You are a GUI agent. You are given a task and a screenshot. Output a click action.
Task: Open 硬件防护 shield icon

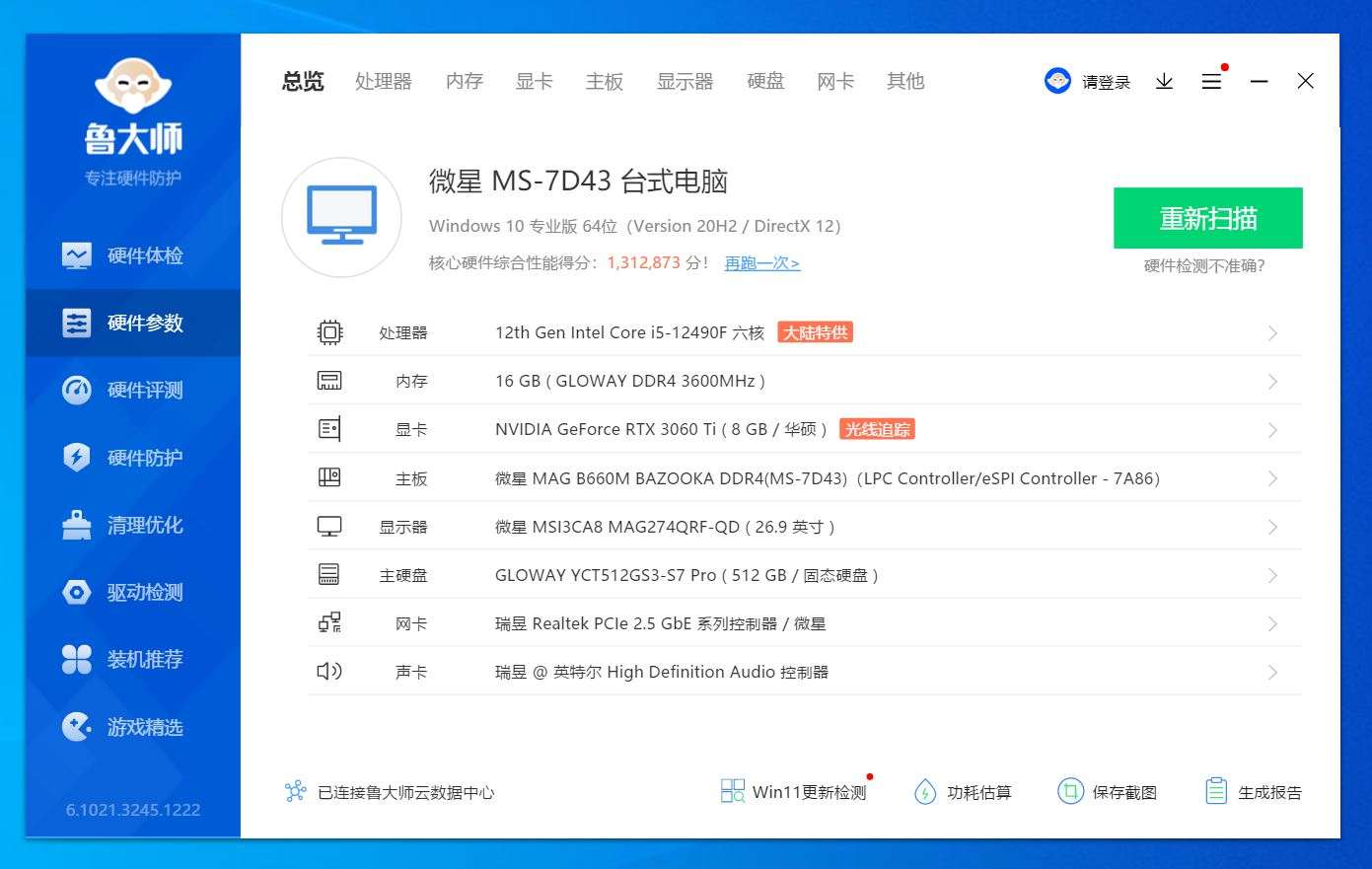pyautogui.click(x=76, y=458)
